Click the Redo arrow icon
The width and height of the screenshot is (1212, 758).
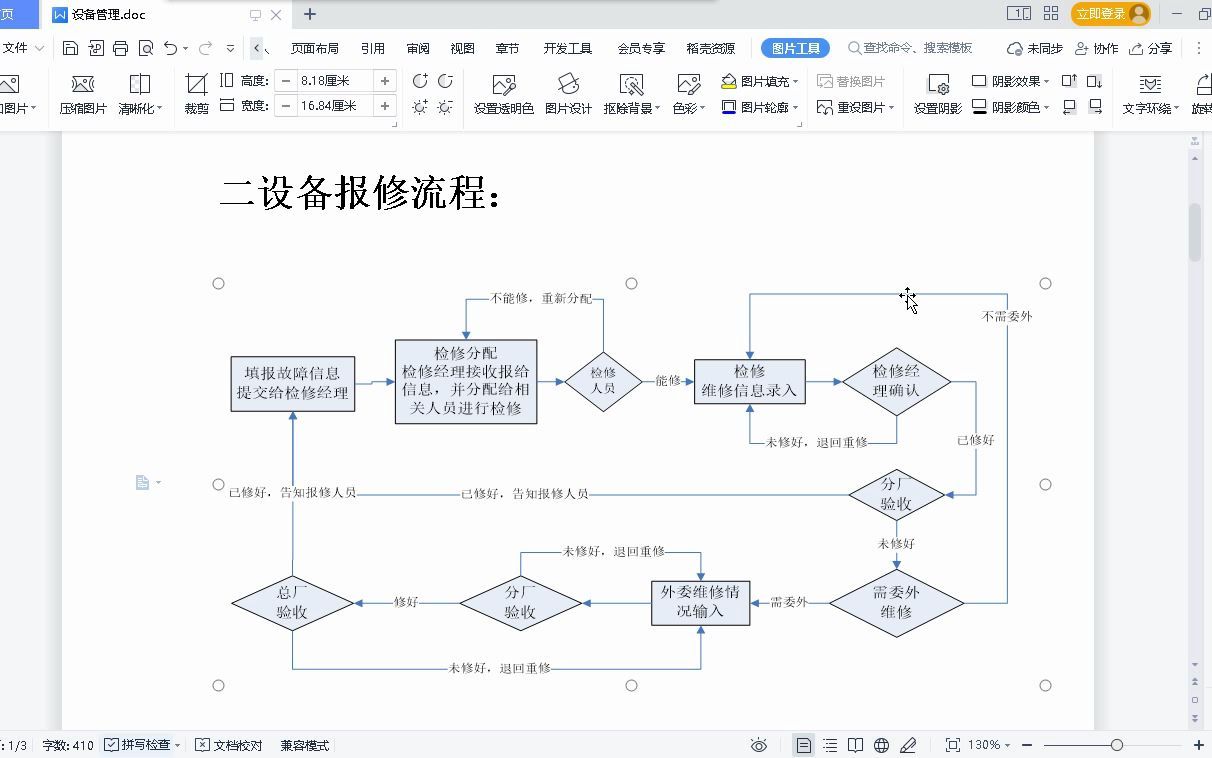click(206, 48)
